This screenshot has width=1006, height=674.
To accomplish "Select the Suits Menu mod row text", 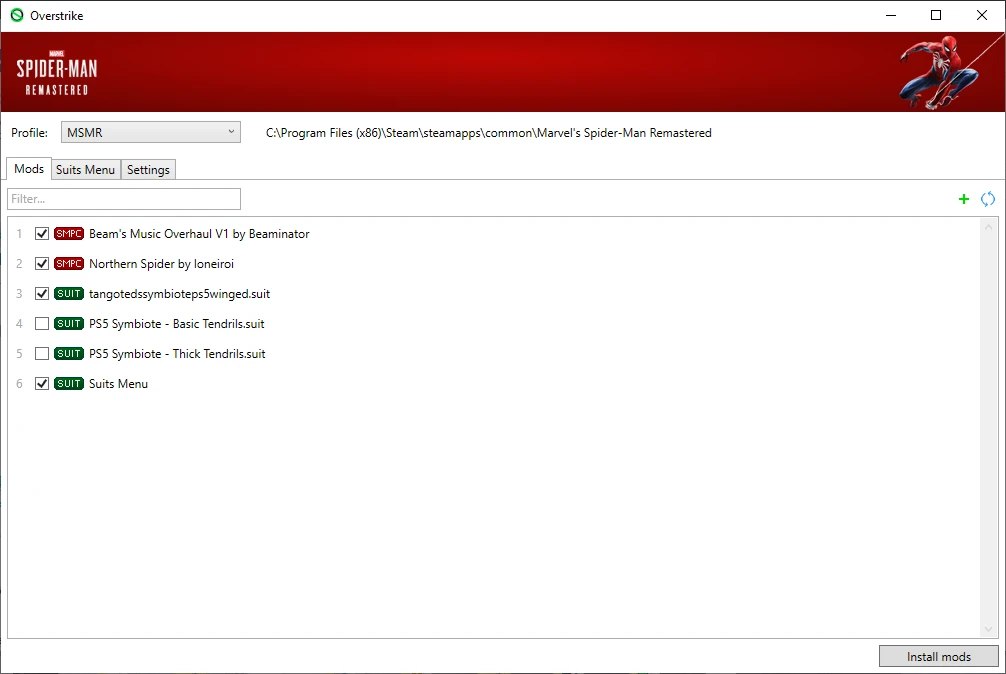I will pos(118,383).
